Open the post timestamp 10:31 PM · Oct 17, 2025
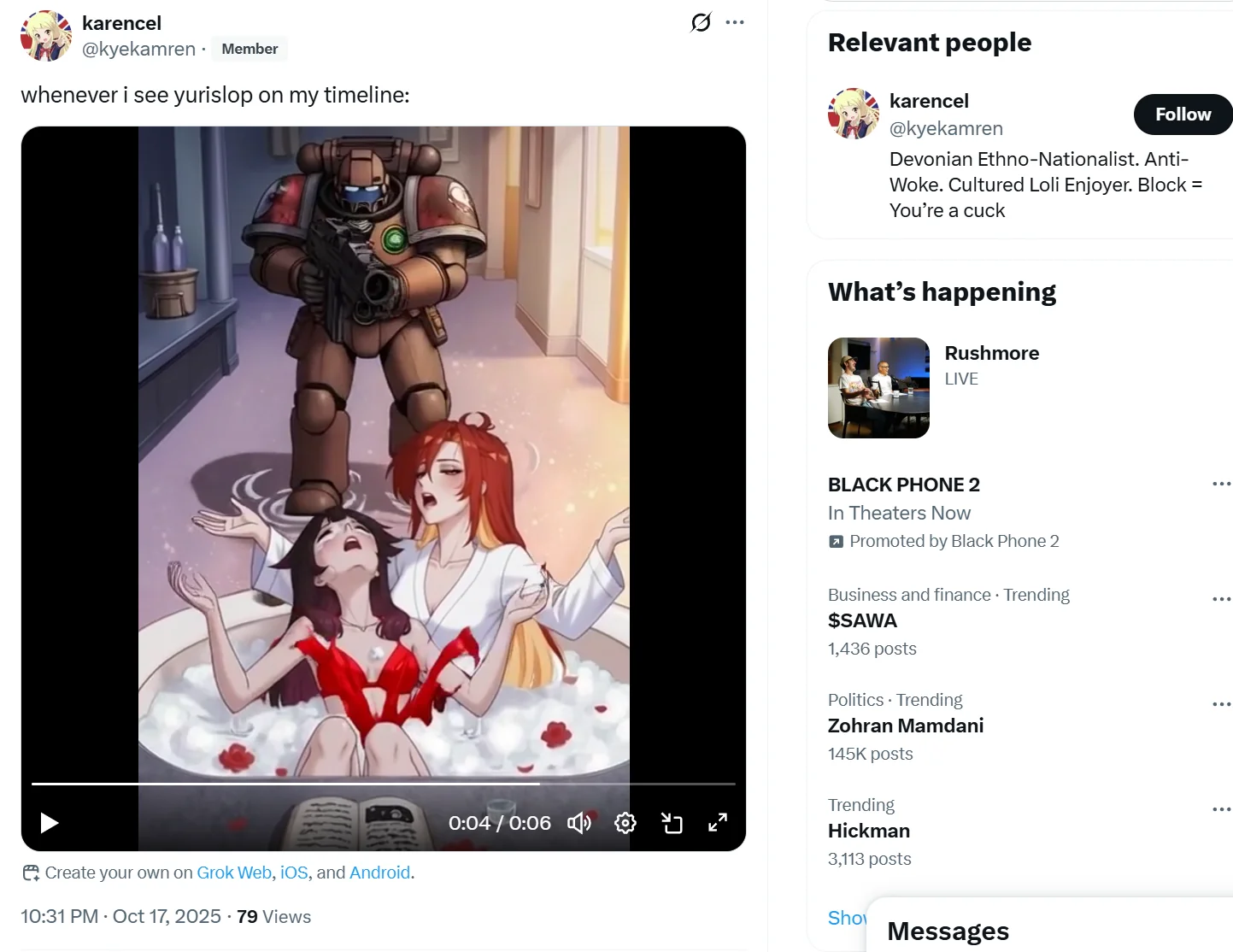The height and width of the screenshot is (952, 1233). point(120,917)
